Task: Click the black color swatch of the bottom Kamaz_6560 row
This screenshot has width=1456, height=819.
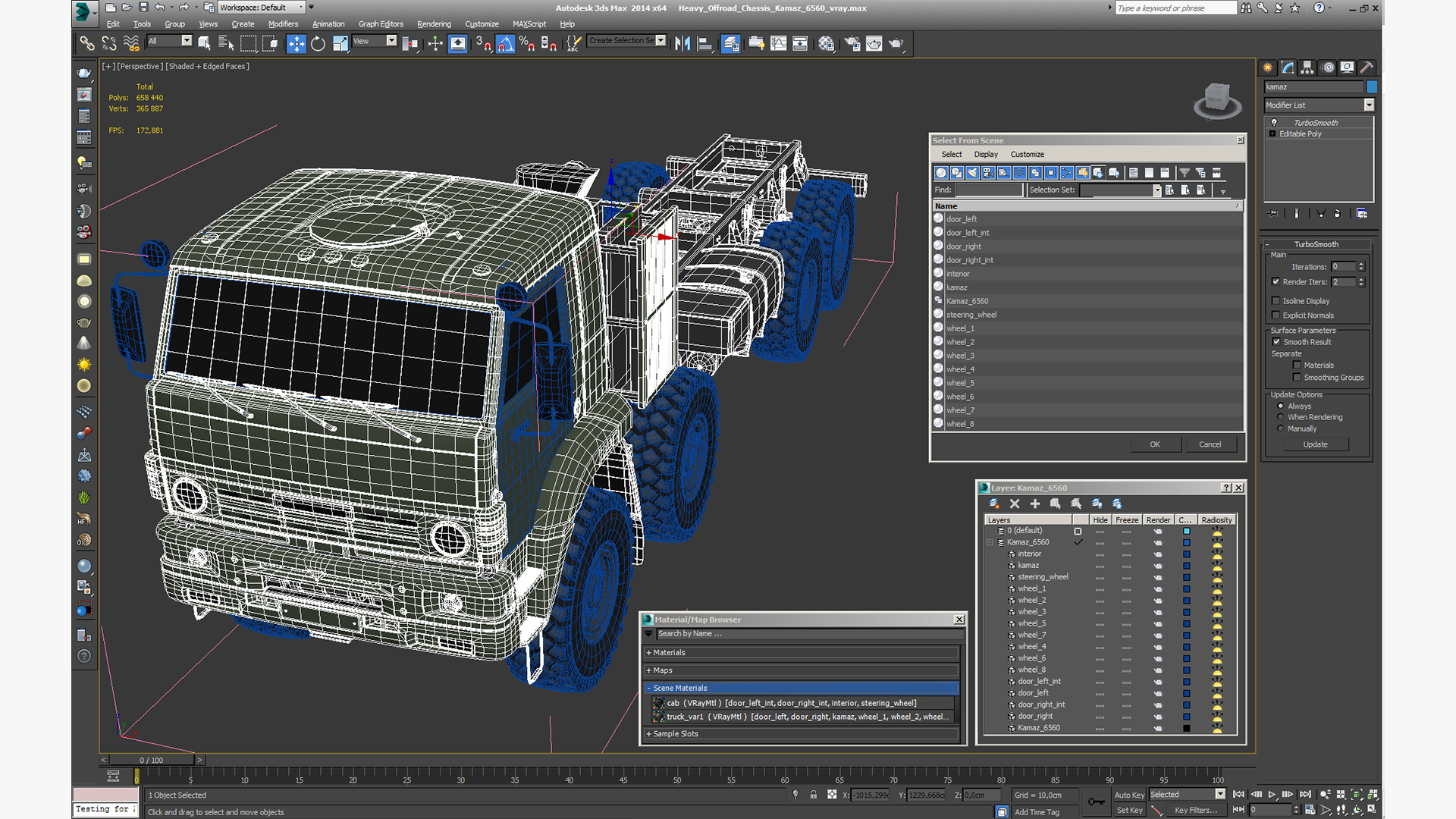Action: pos(1187,728)
